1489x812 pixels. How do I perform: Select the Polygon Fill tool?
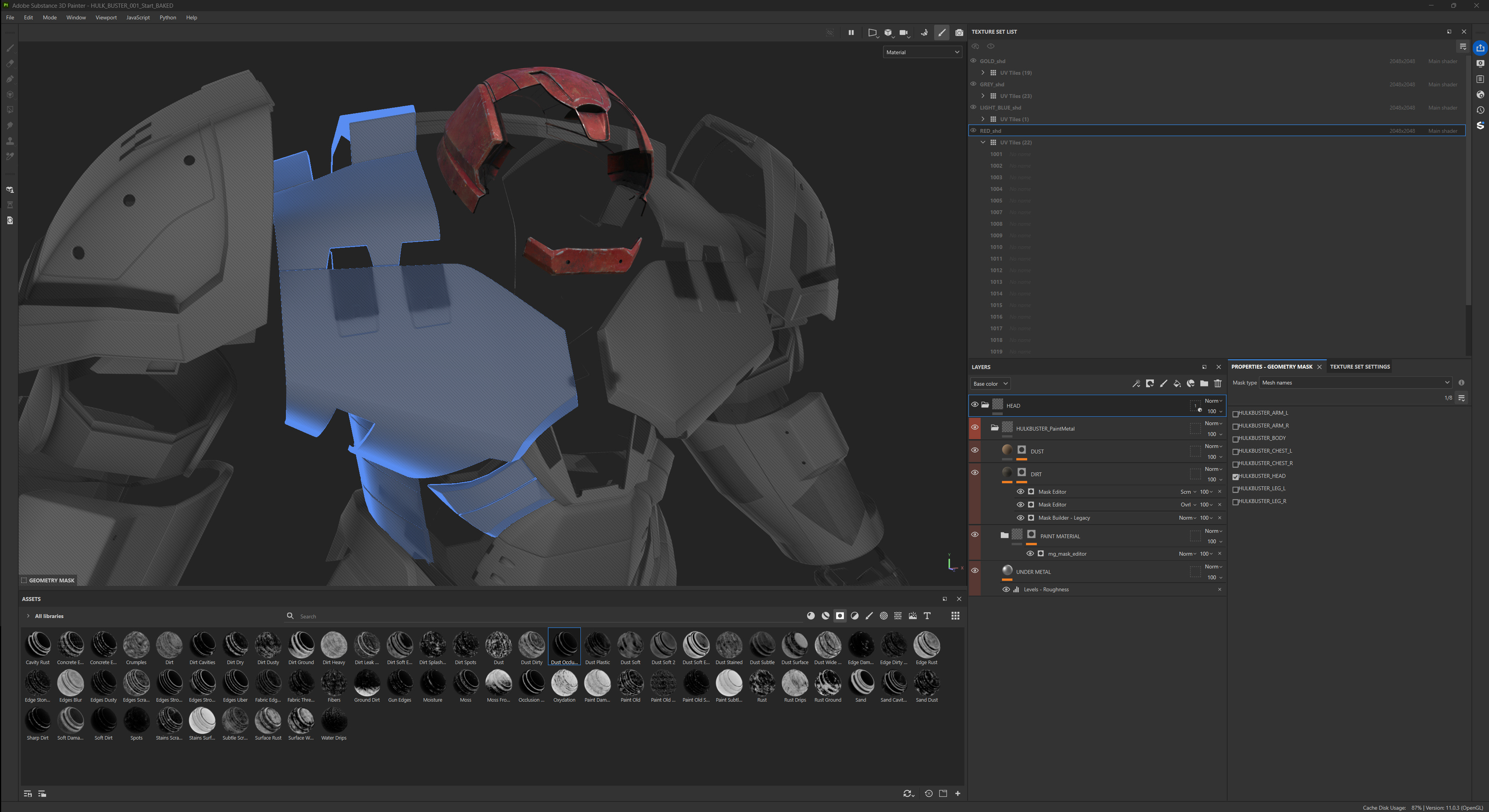coord(10,110)
